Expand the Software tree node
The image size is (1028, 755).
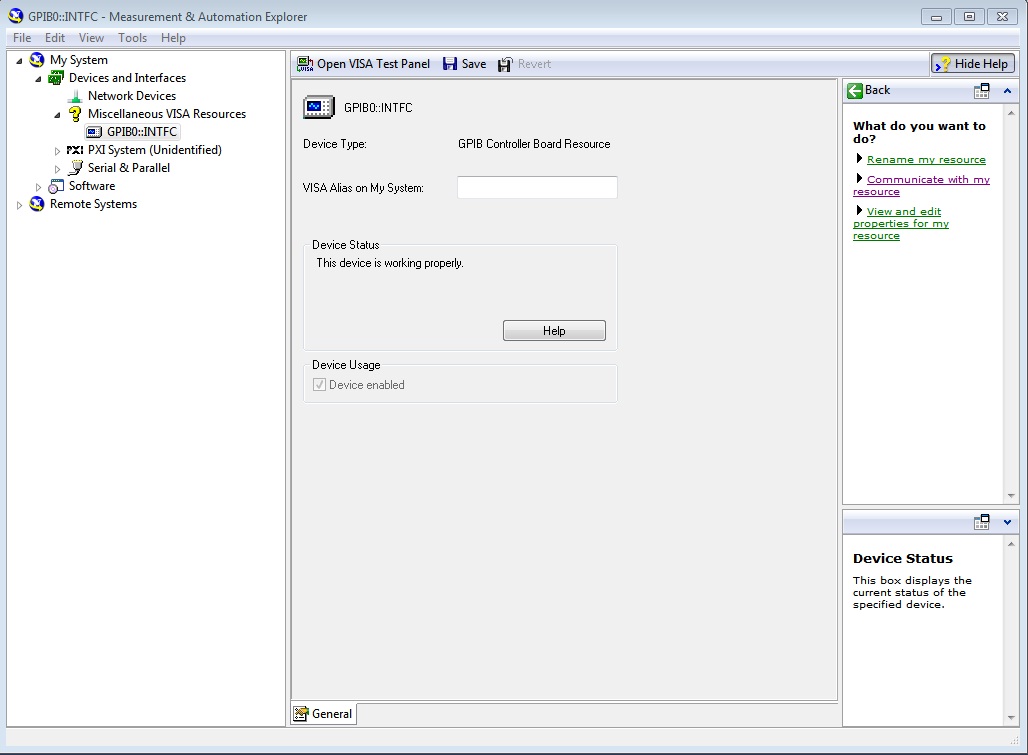click(38, 187)
